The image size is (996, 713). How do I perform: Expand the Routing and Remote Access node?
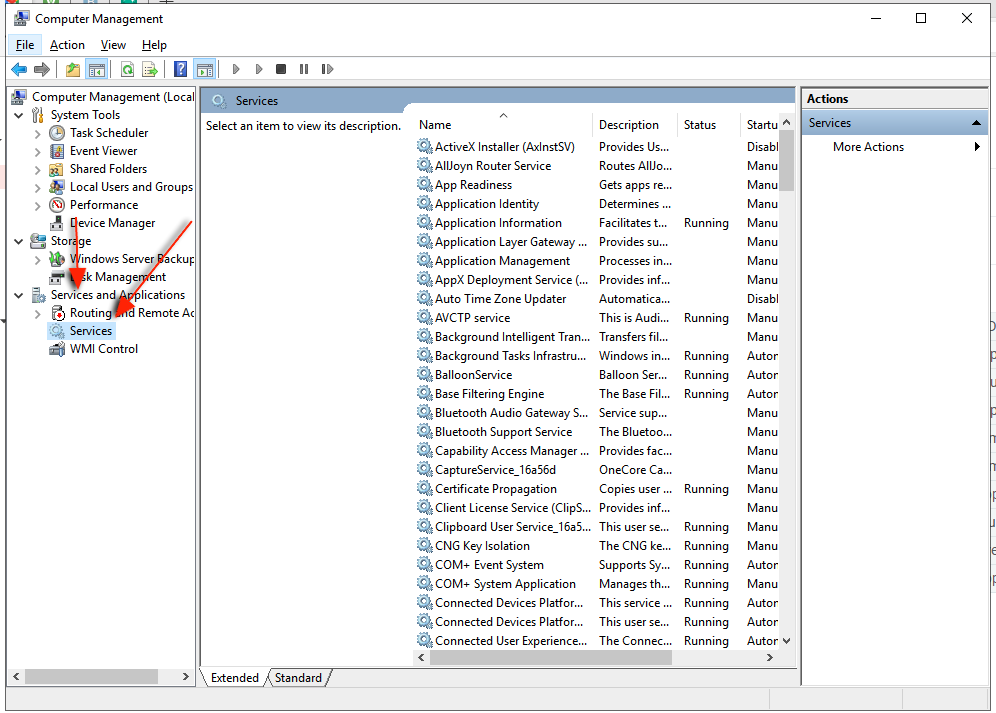pos(37,313)
